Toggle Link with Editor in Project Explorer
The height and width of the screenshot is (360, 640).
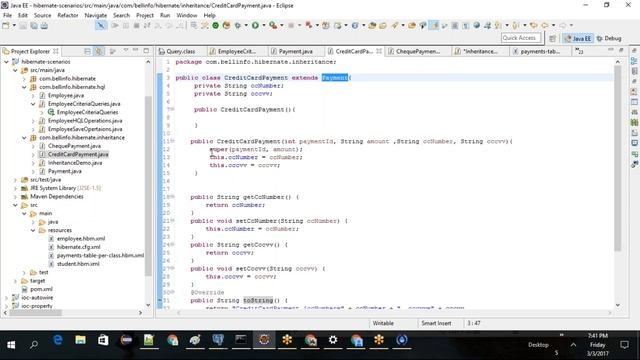coord(98,51)
